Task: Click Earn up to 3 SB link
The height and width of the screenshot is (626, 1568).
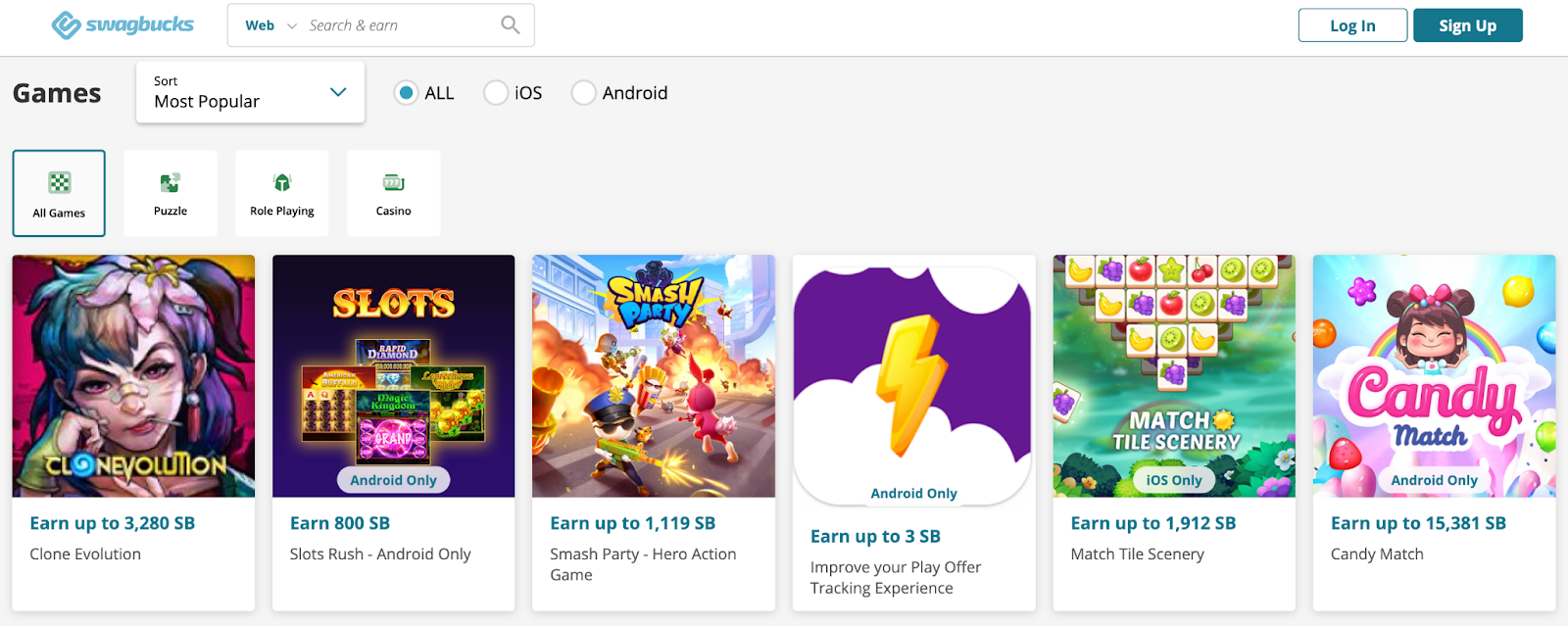Action: tap(875, 536)
